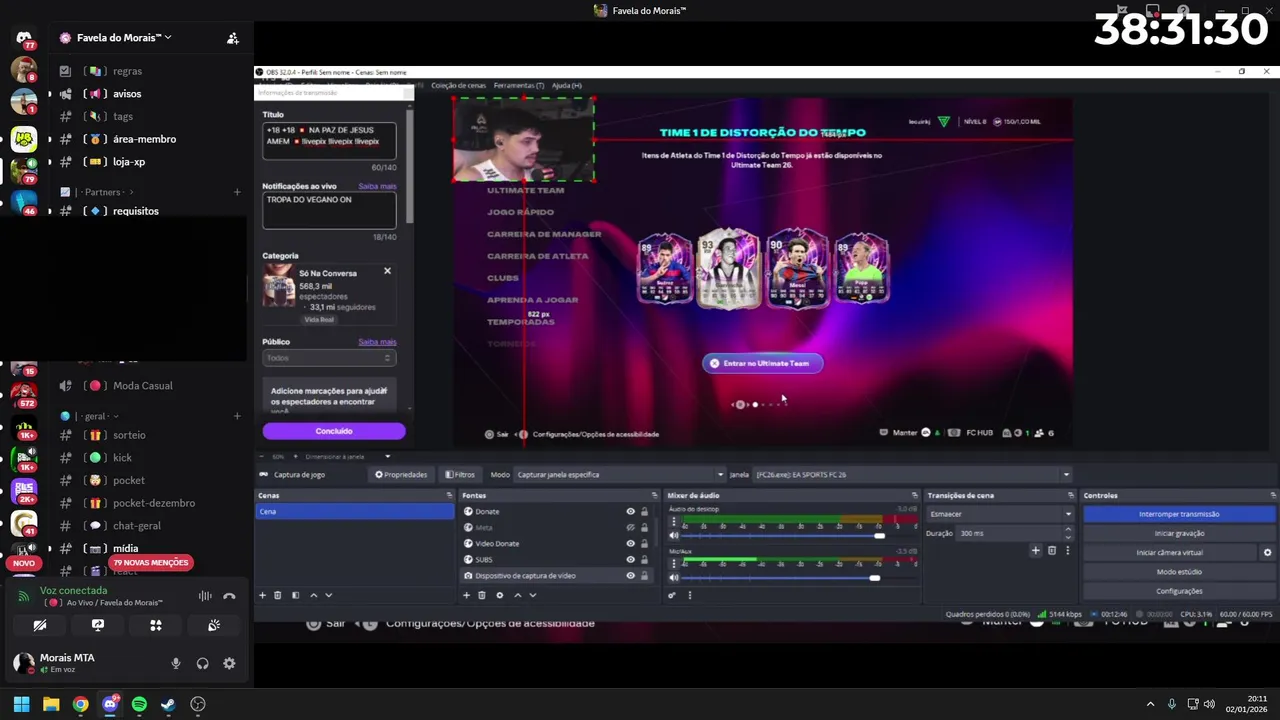This screenshot has height=720, width=1280.
Task: Open source properties gear in Fontes toolbar
Action: coord(500,595)
